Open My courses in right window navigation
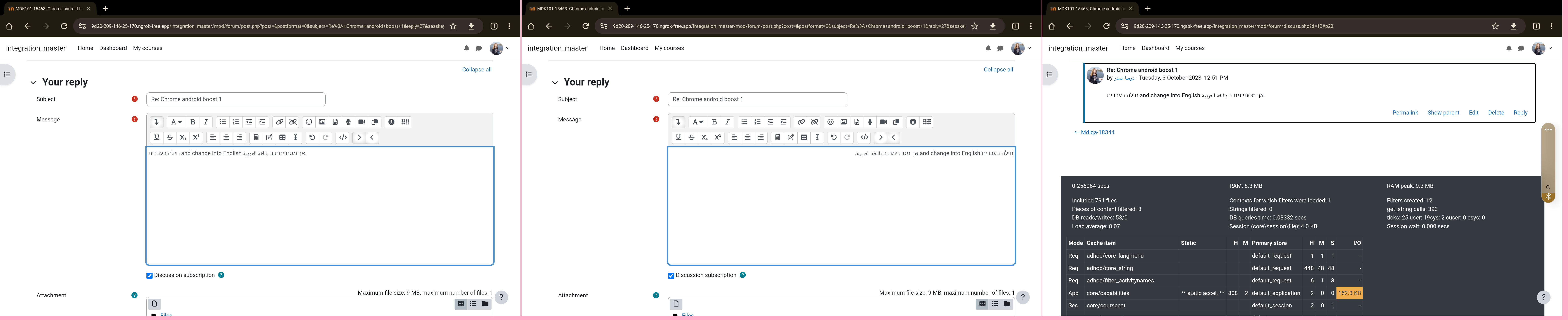Image resolution: width=1568 pixels, height=320 pixels. coord(1190,48)
